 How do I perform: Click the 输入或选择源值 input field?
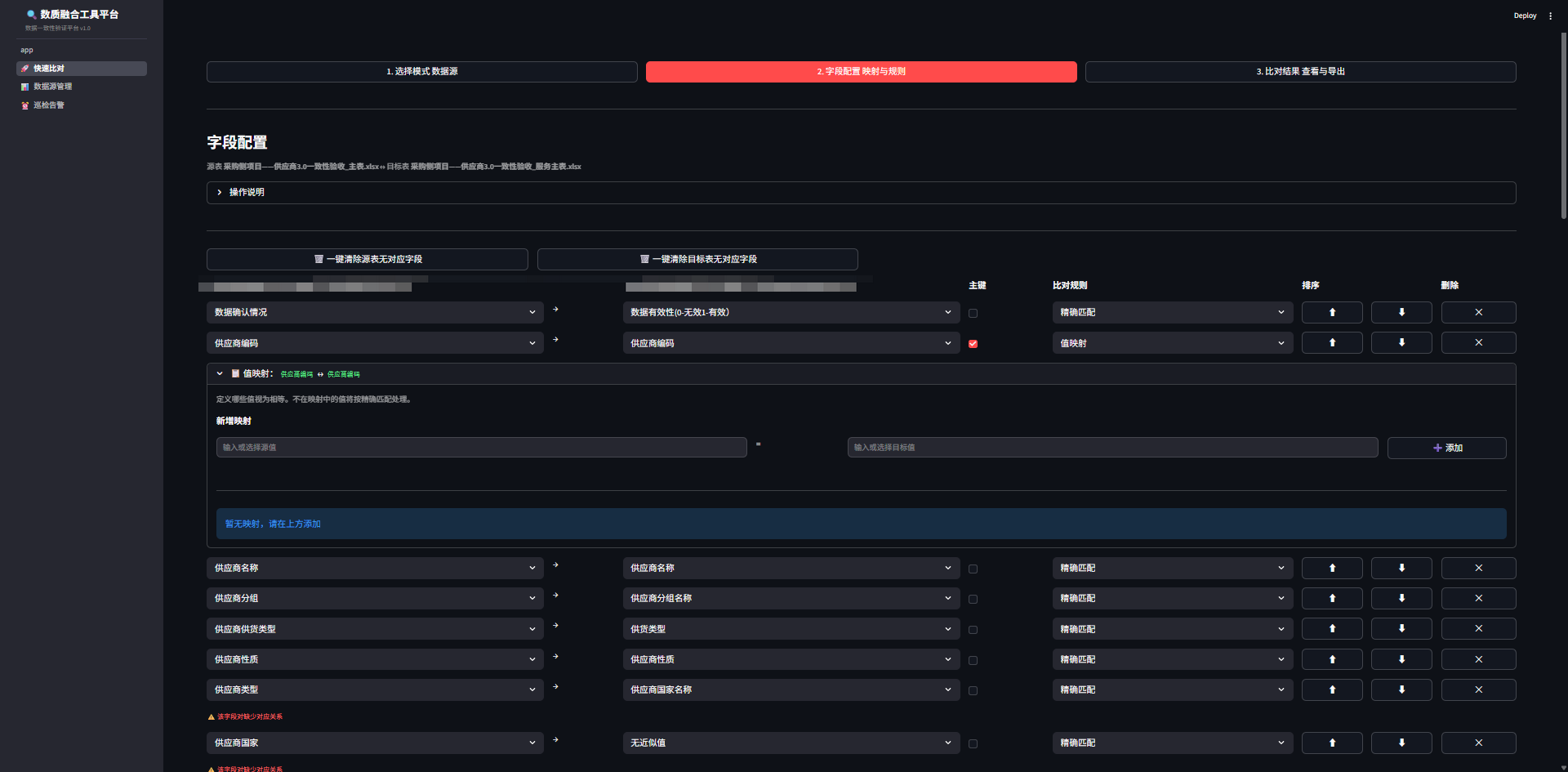(x=481, y=448)
